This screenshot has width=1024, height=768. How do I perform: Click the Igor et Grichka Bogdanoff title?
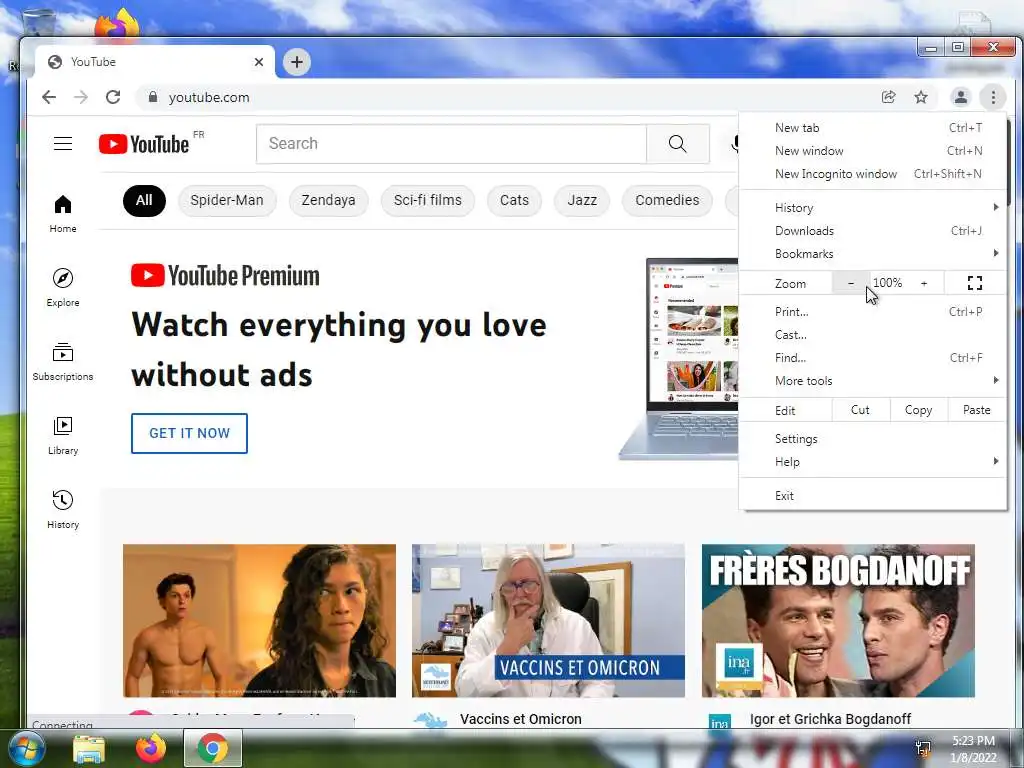tap(830, 719)
